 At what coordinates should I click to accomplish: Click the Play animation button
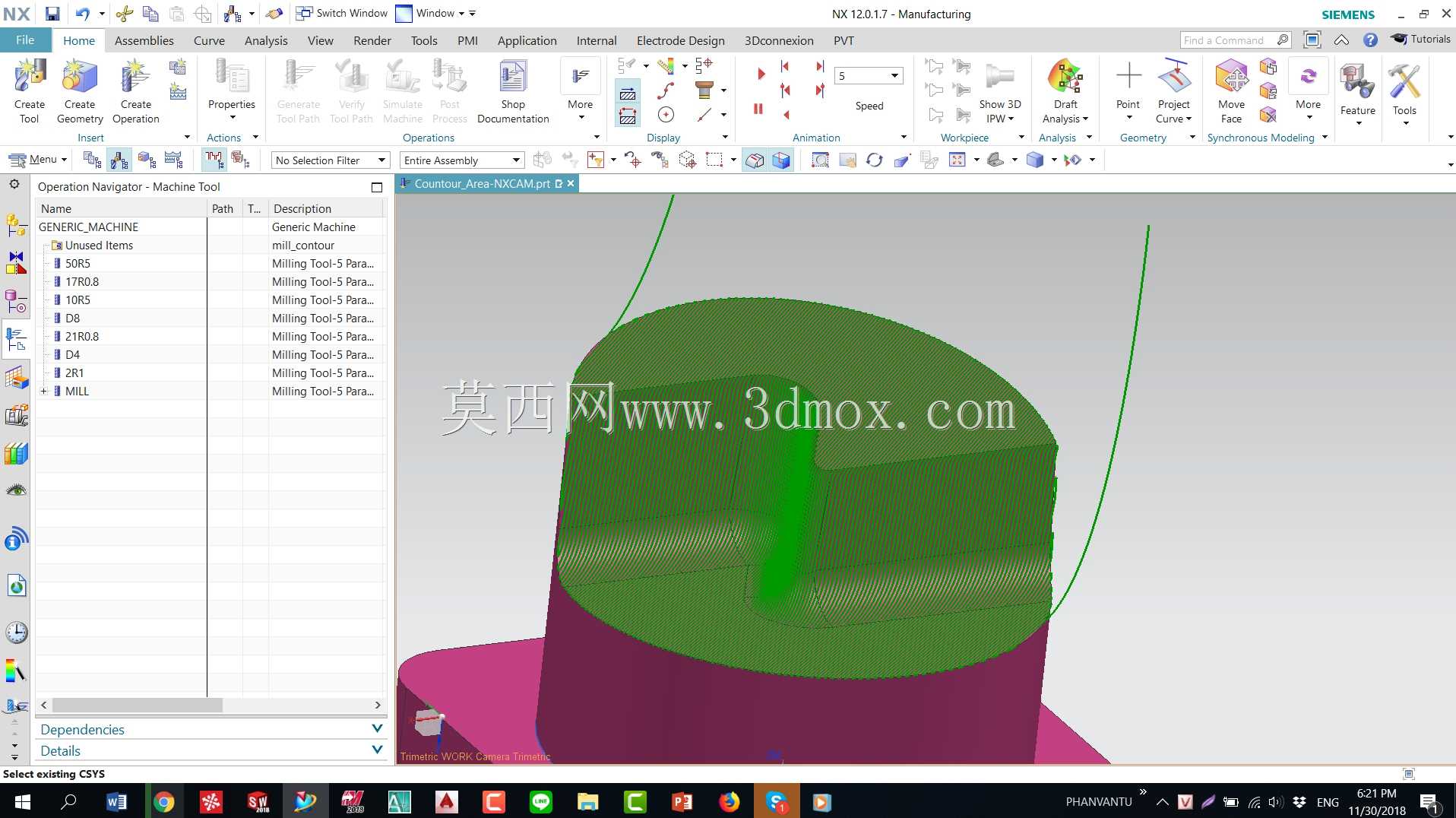coord(761,74)
